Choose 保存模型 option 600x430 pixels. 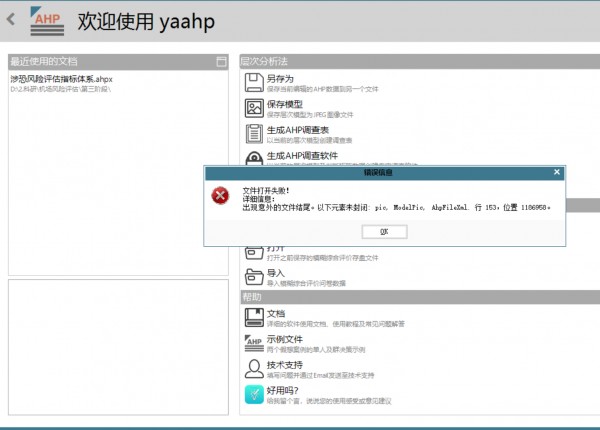(x=285, y=104)
